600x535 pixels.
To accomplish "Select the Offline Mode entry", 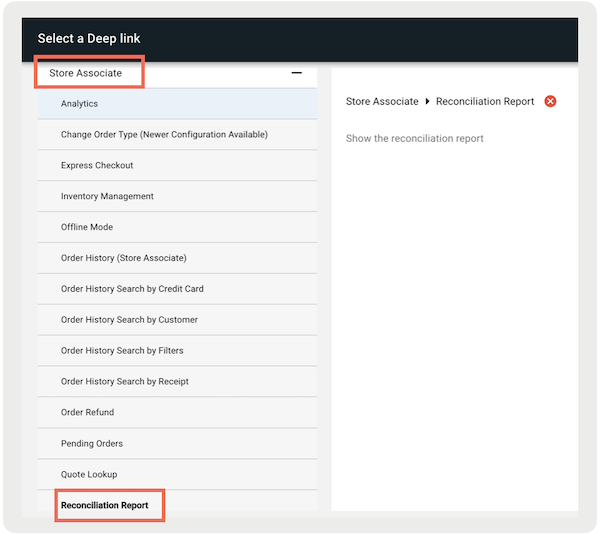I will tap(177, 227).
